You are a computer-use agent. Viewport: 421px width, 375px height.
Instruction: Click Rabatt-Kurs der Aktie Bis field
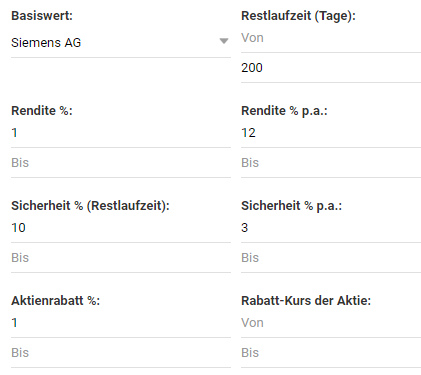[x=331, y=353]
